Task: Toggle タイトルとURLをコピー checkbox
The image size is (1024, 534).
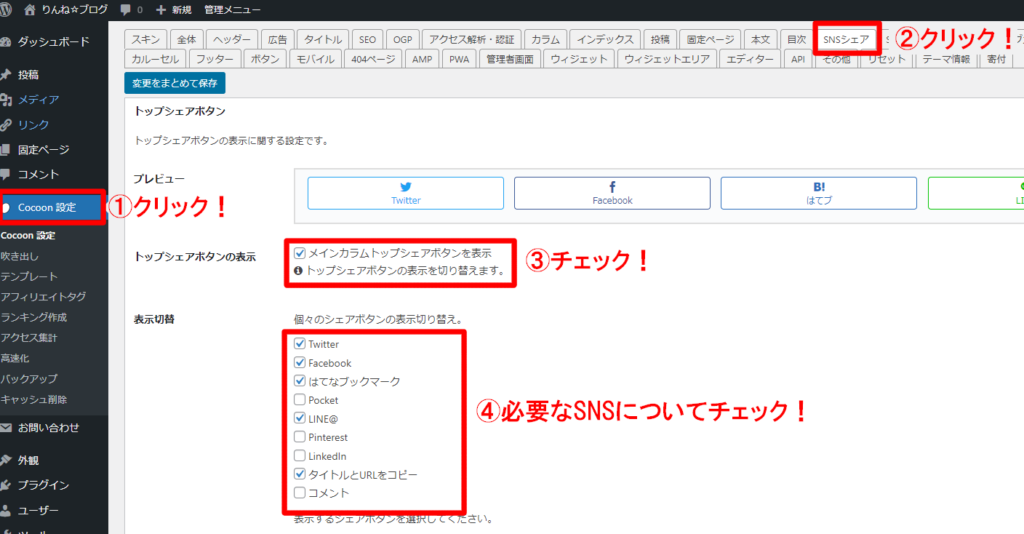Action: pyautogui.click(x=300, y=474)
